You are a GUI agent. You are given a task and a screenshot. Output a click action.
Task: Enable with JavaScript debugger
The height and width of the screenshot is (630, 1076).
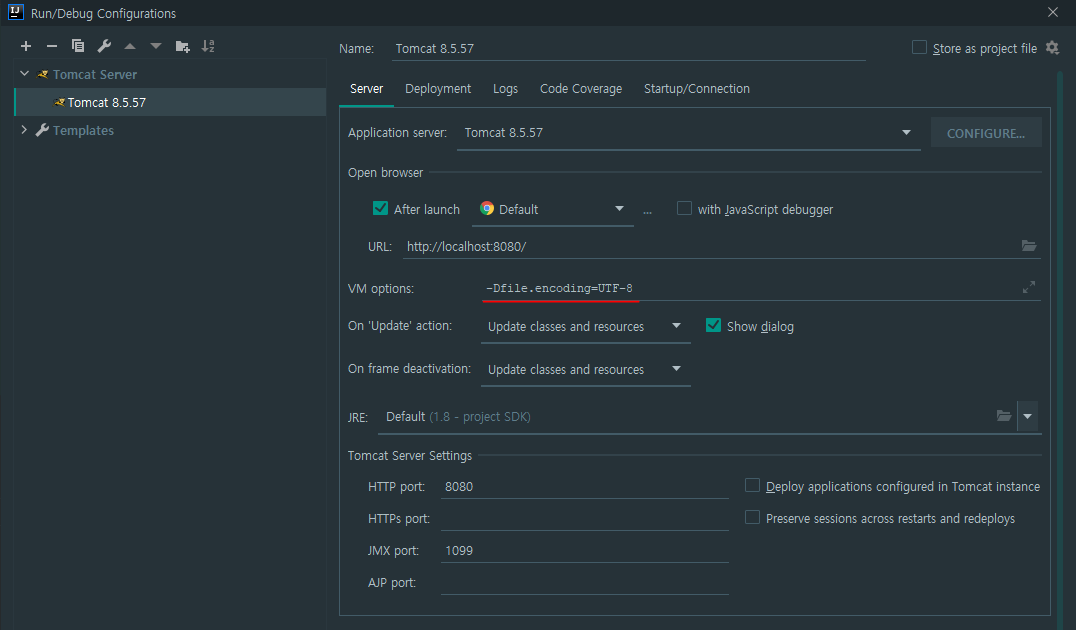tap(684, 208)
